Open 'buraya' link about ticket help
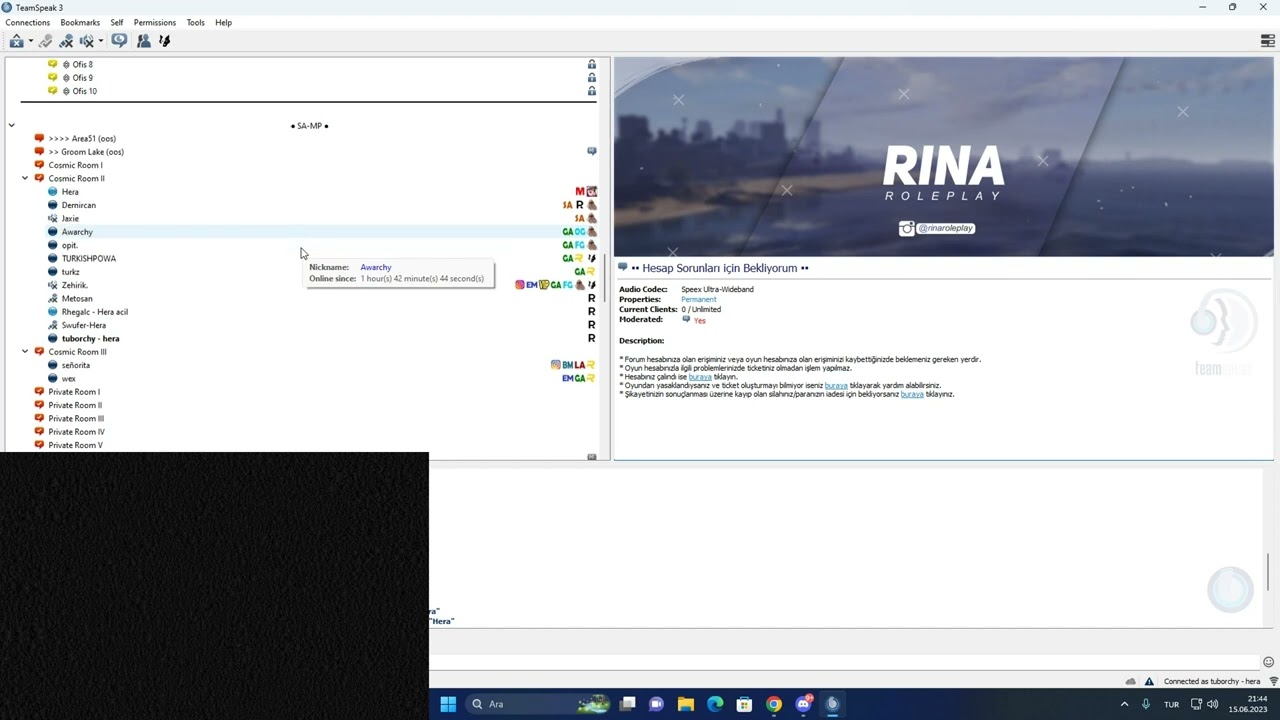 836,386
